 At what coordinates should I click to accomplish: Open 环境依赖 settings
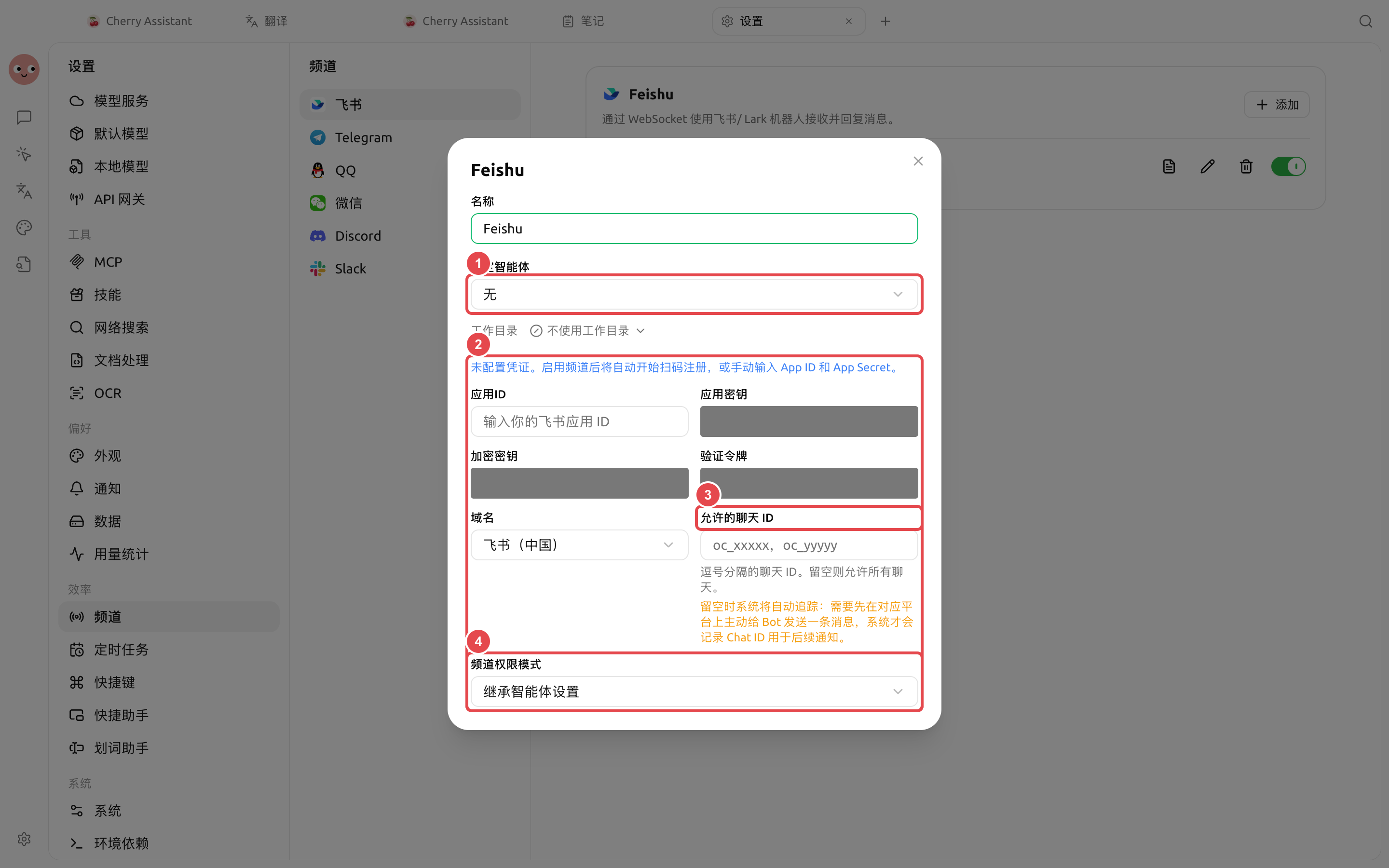pos(169,843)
